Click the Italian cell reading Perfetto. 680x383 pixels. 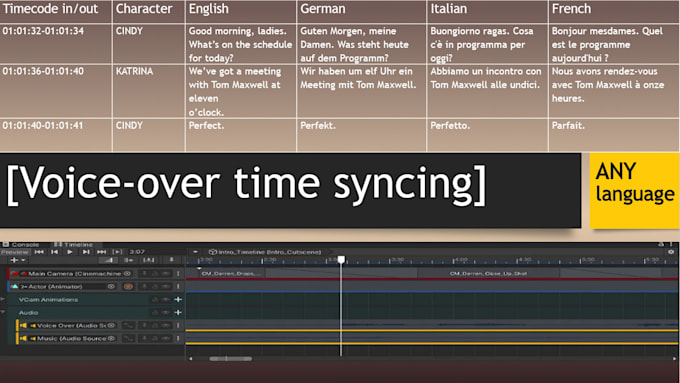[487, 135]
